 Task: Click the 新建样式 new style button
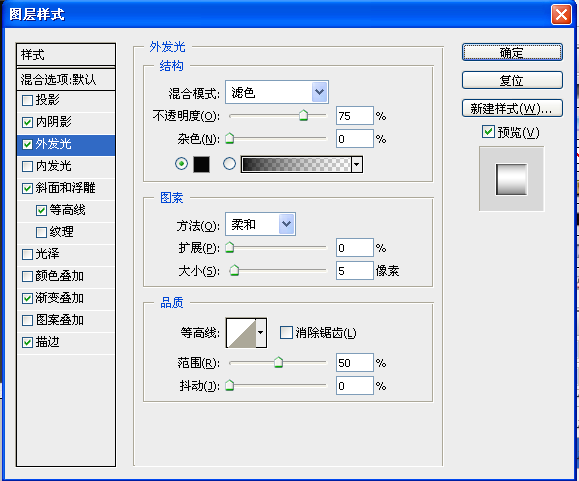(x=512, y=109)
